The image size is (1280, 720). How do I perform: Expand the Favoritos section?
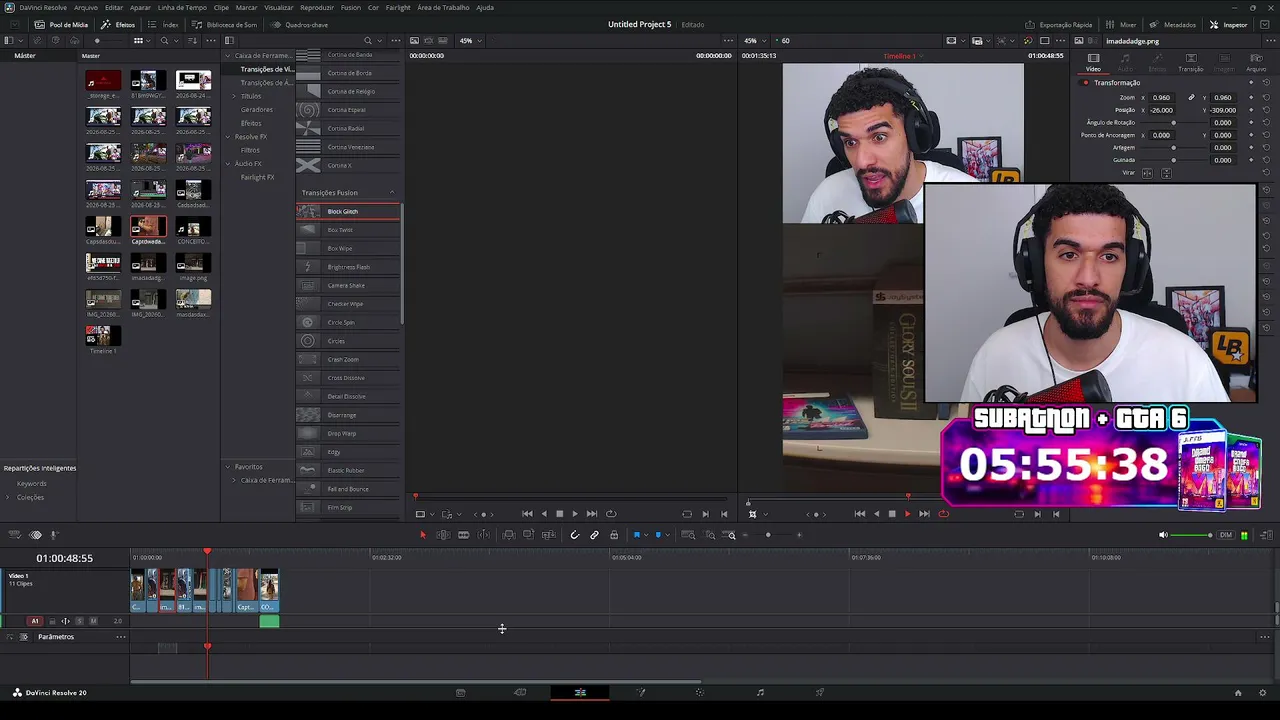pos(227,467)
